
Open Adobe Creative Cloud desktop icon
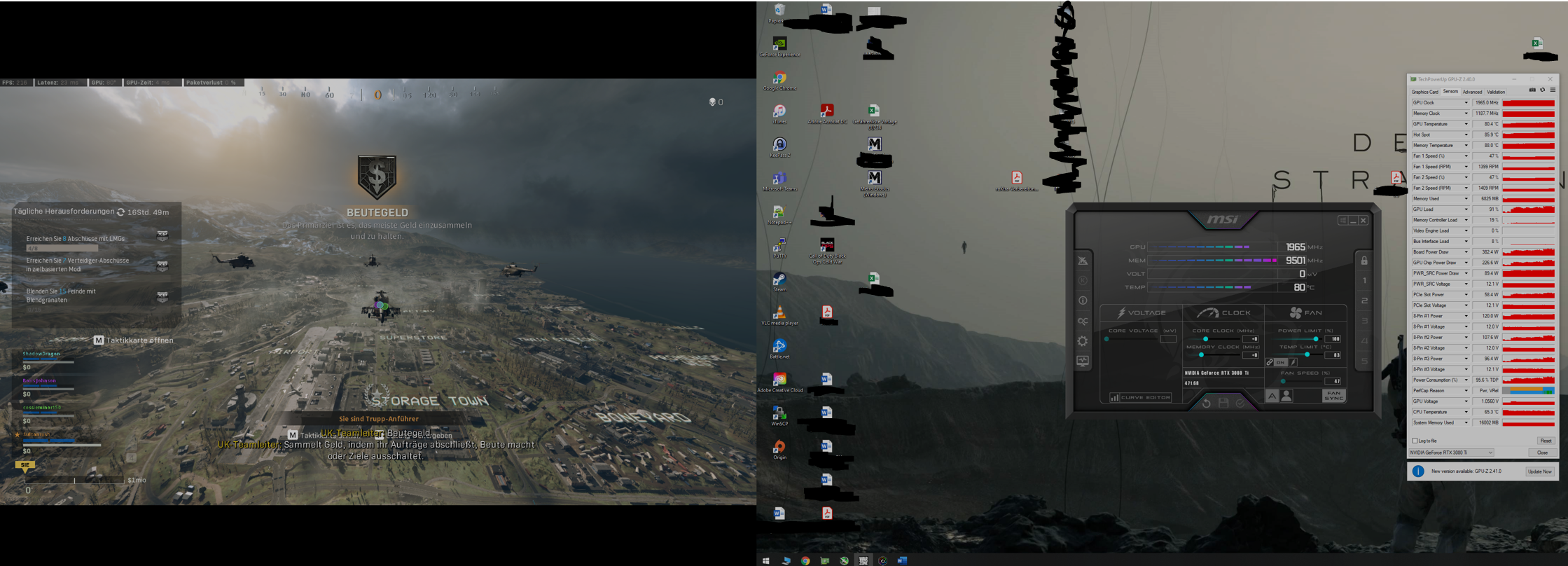pyautogui.click(x=779, y=382)
